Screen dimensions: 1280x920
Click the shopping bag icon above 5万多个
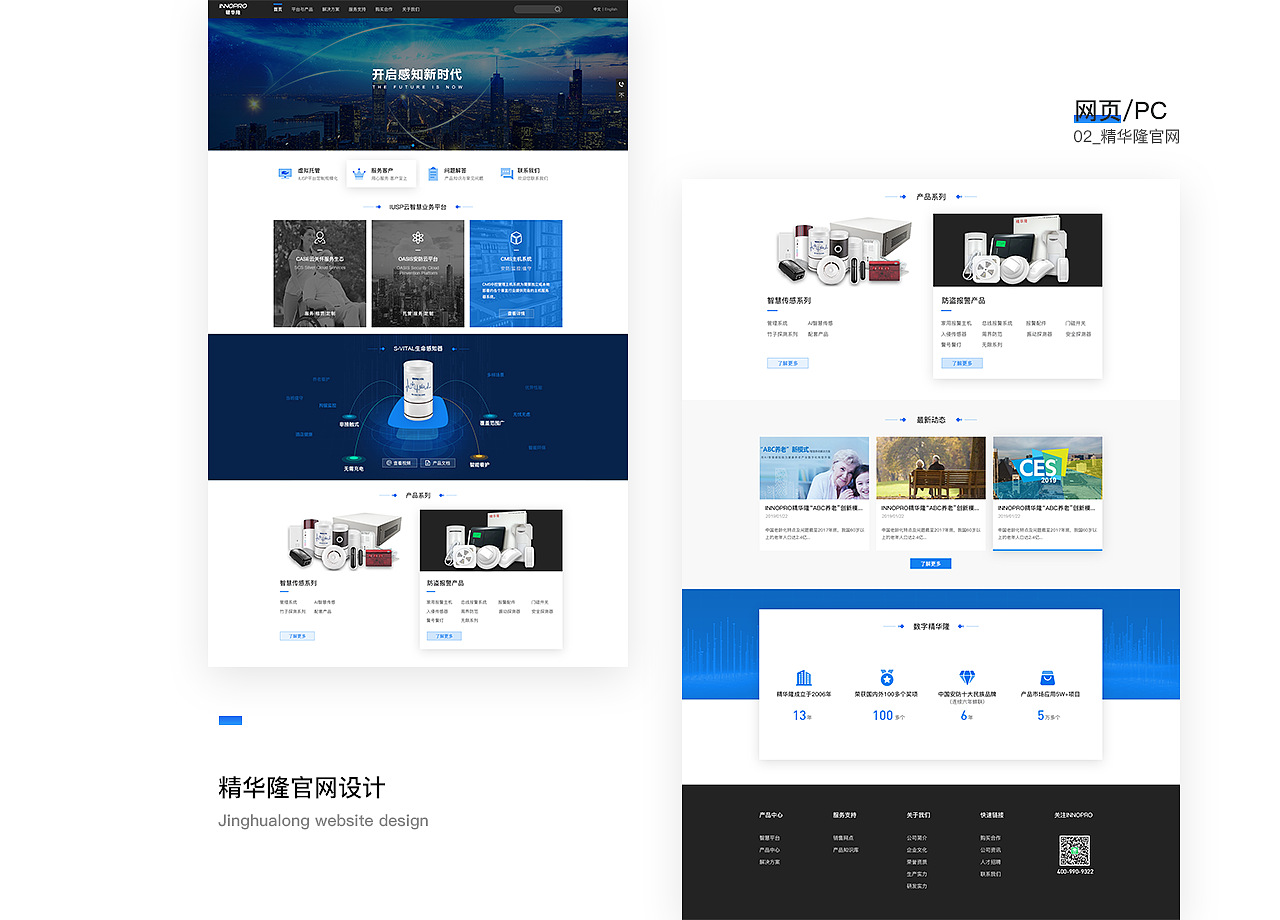(1048, 676)
